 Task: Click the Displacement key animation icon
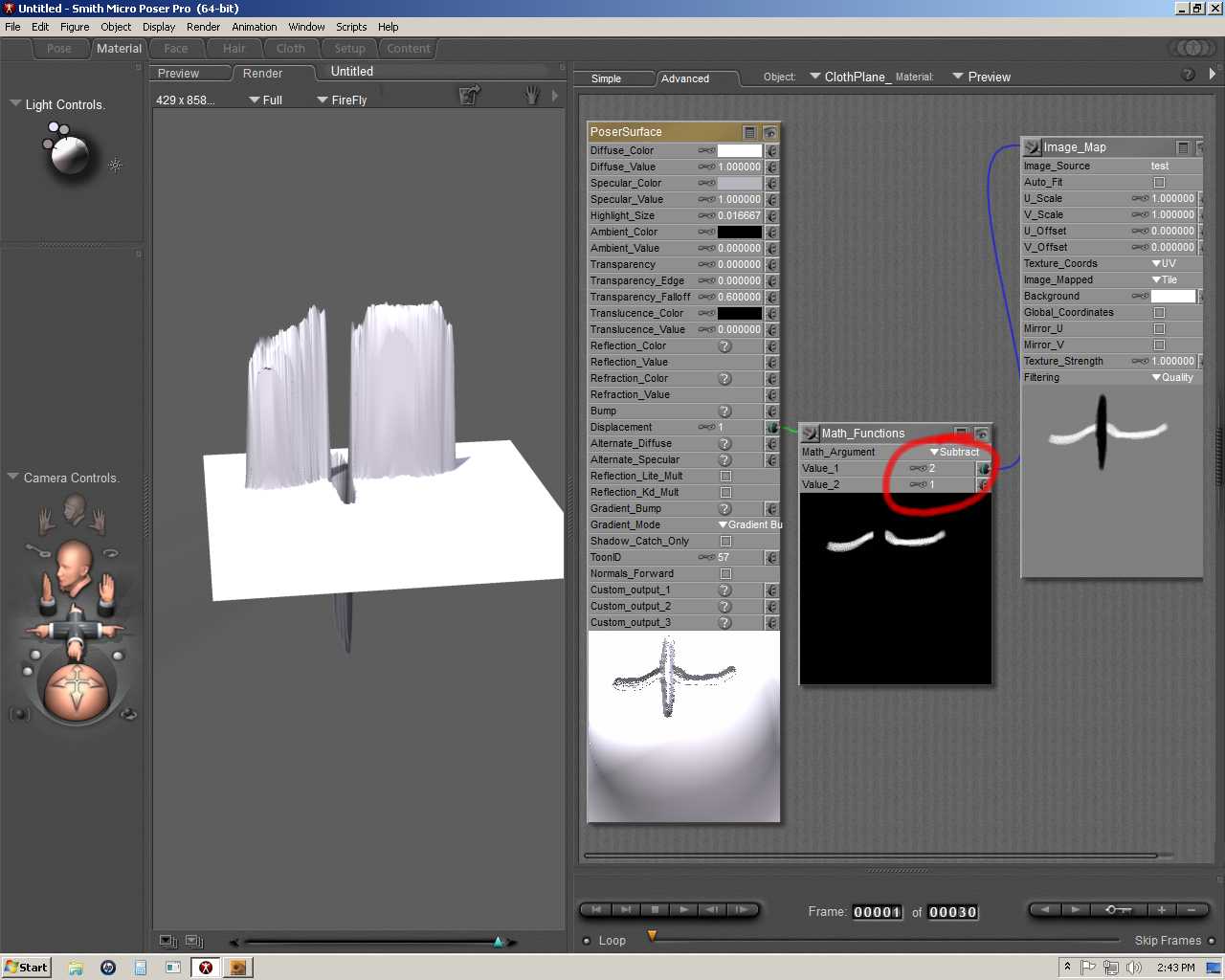click(x=706, y=427)
